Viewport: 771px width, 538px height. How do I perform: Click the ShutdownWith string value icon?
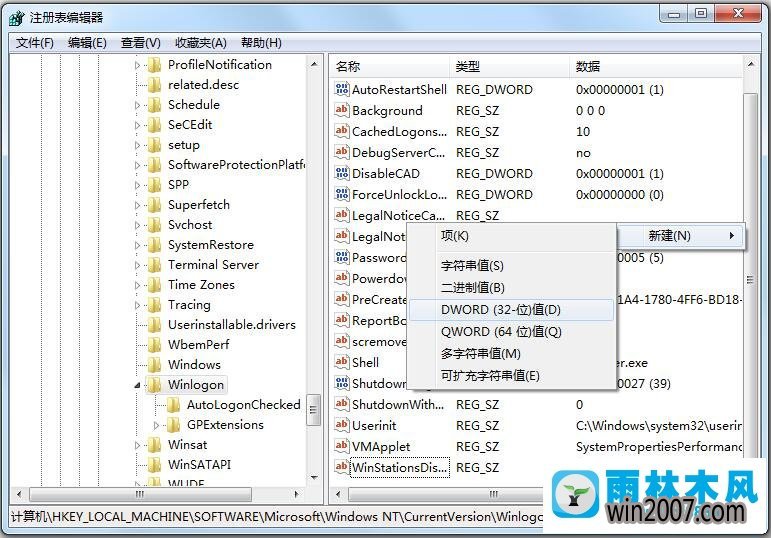342,404
